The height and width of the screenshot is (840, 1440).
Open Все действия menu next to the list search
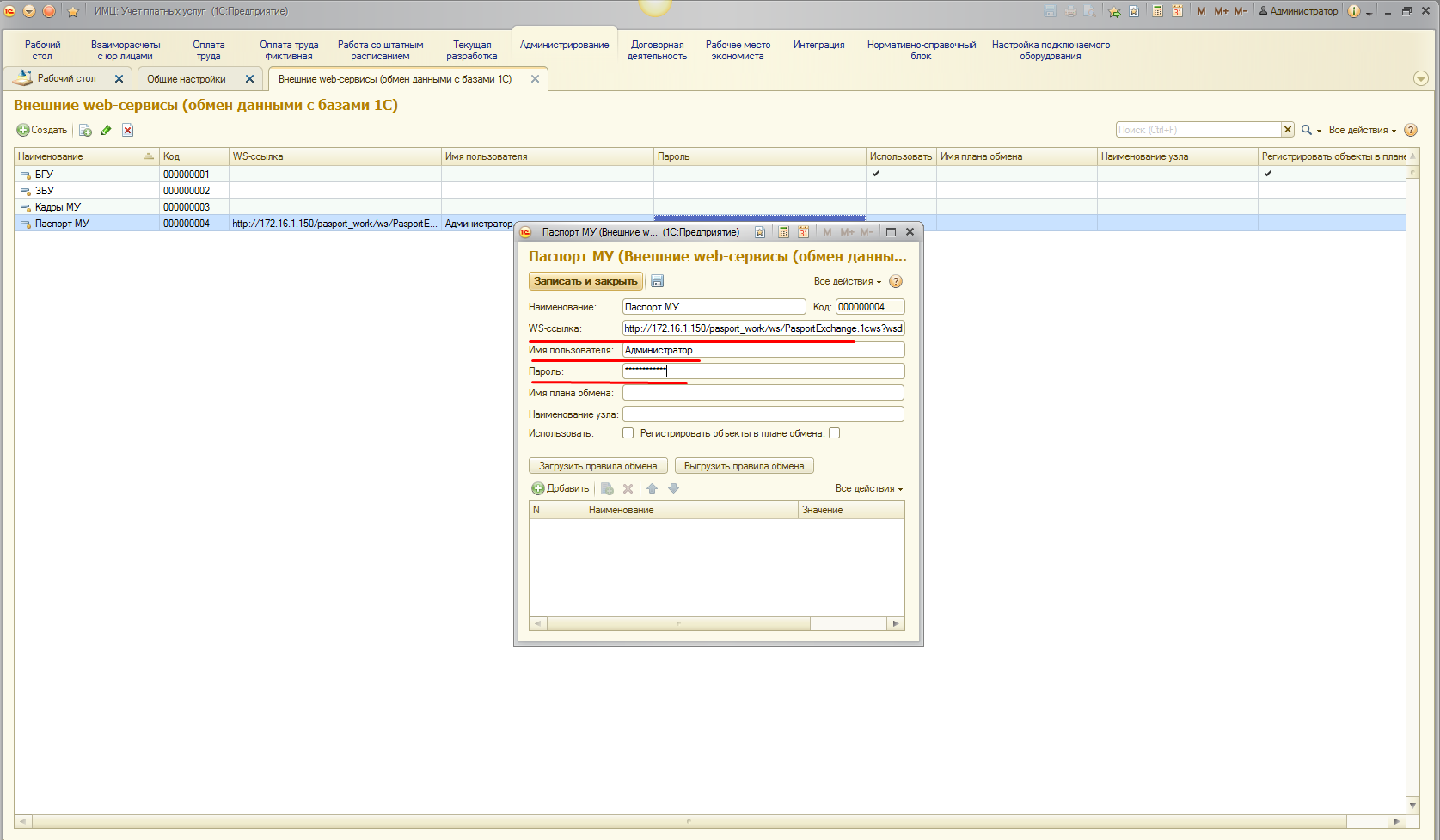1362,130
